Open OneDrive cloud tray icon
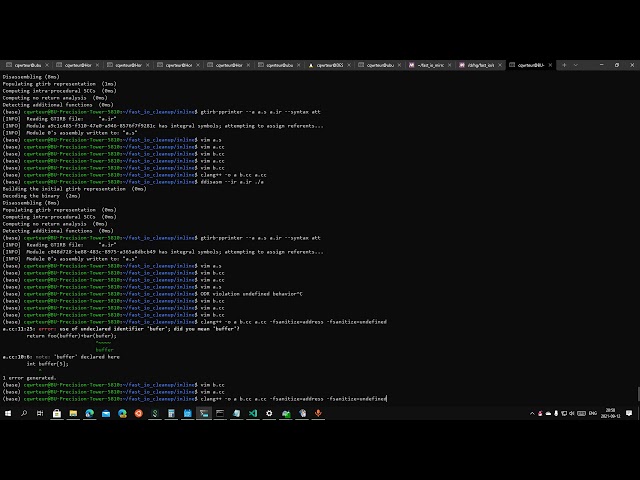The height and width of the screenshot is (480, 640). 548,413
